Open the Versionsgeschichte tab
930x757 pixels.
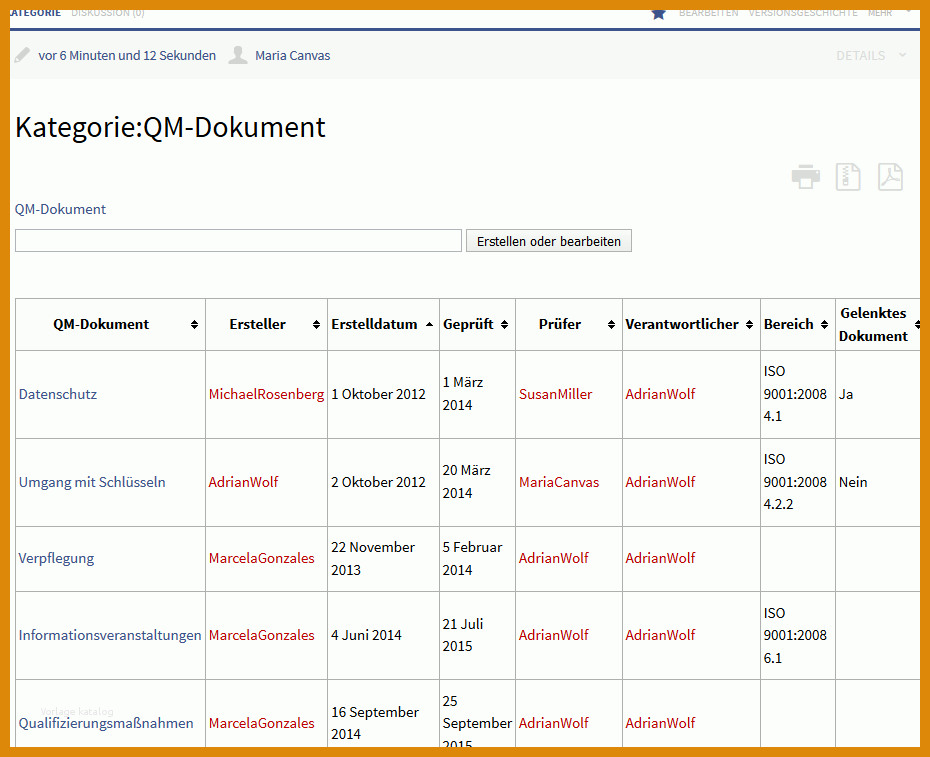pyautogui.click(x=802, y=13)
